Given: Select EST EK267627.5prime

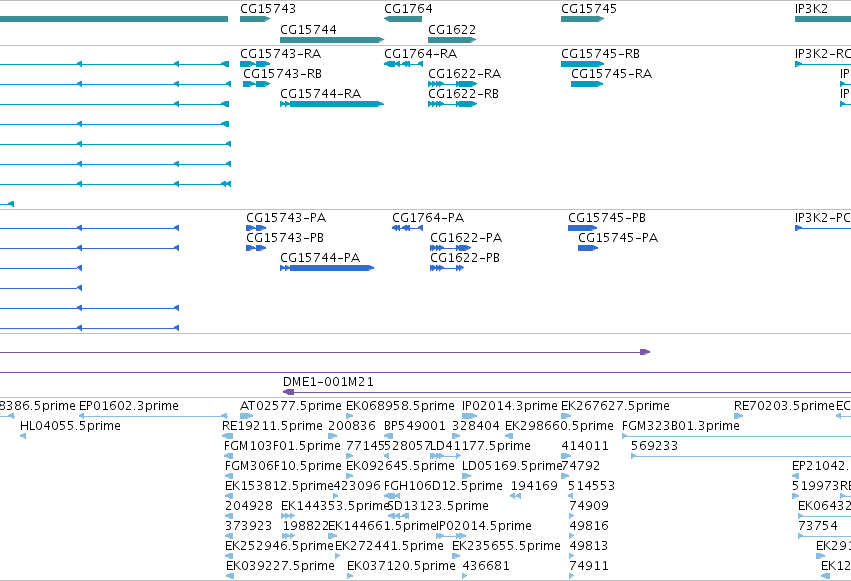Looking at the screenshot, I should coord(615,406).
